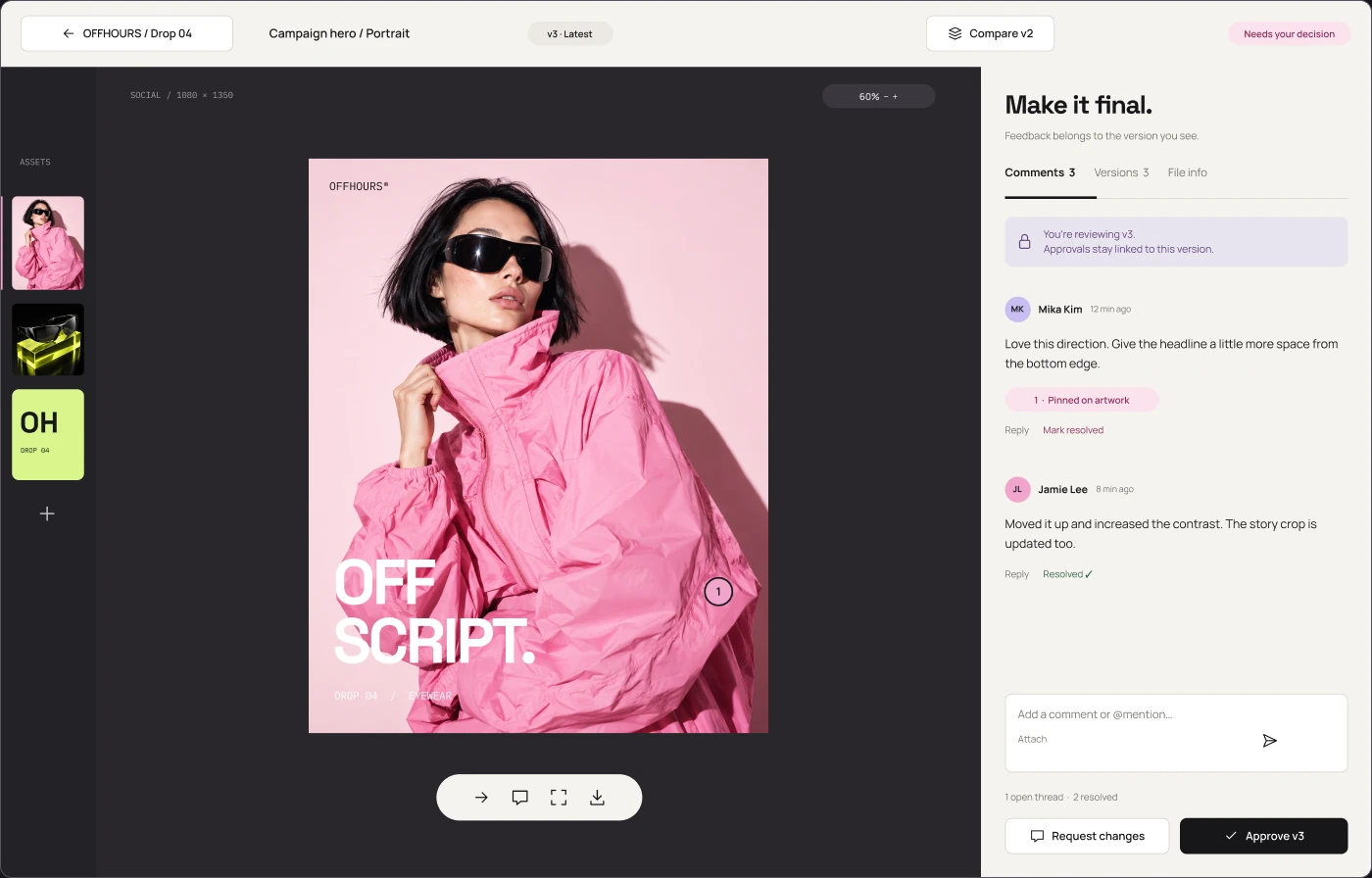Mark Mika Kim's comment resolved

(x=1073, y=430)
